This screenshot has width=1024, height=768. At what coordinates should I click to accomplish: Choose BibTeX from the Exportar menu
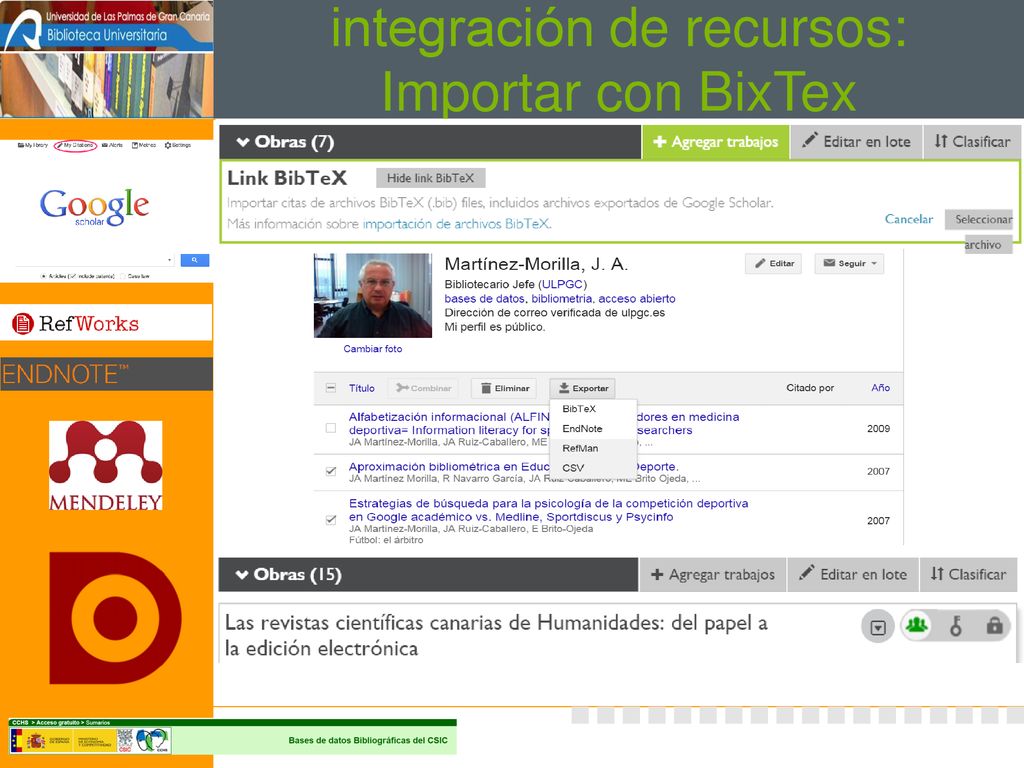[579, 409]
